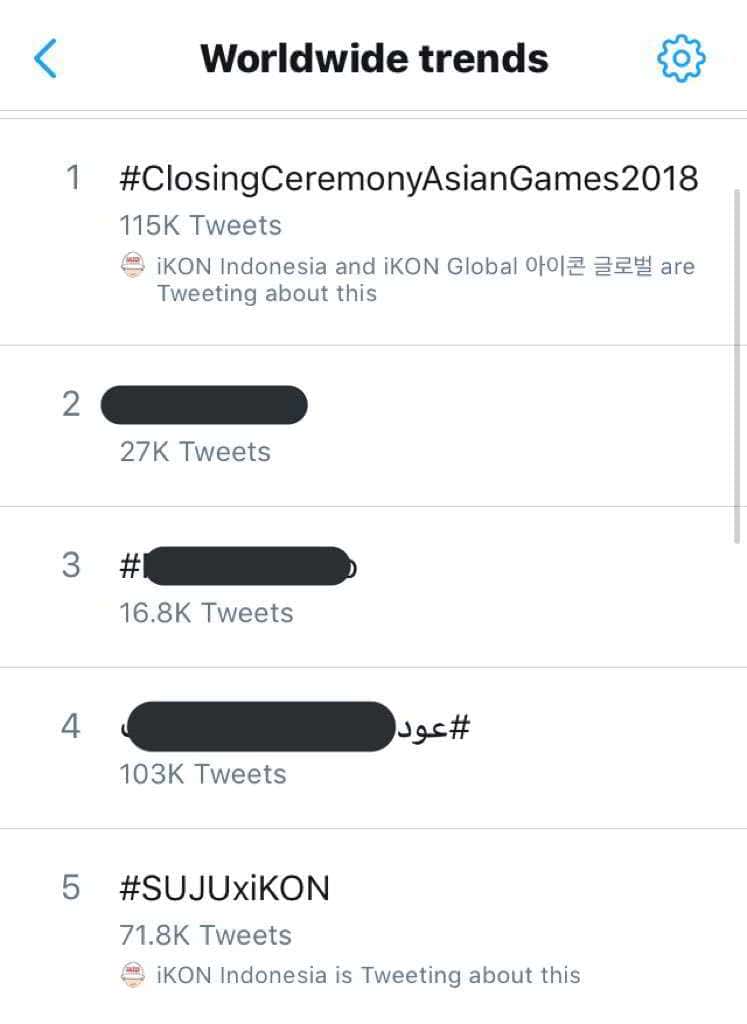Viewport: 747px width, 1024px height.
Task: Click the vertical scrollbar on the right
Action: point(738,360)
